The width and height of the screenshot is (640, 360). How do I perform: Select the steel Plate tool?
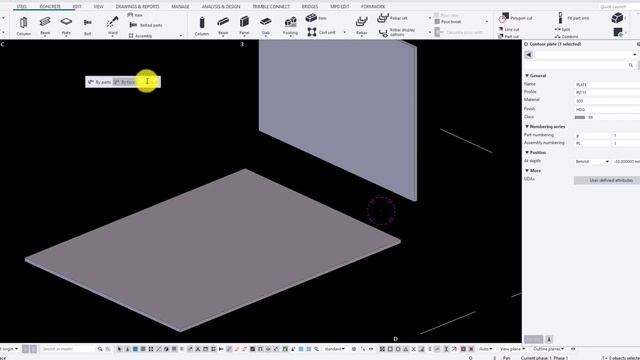coord(66,25)
